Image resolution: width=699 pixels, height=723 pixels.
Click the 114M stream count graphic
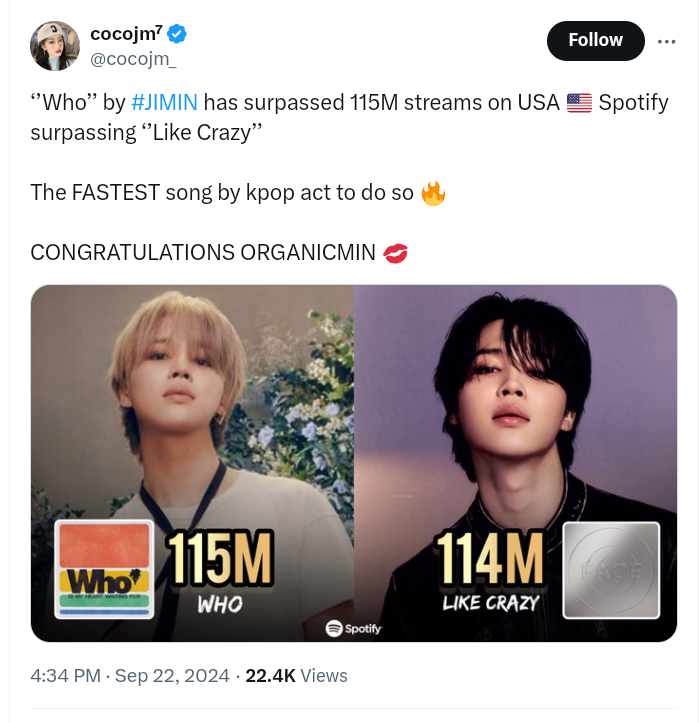(x=489, y=559)
